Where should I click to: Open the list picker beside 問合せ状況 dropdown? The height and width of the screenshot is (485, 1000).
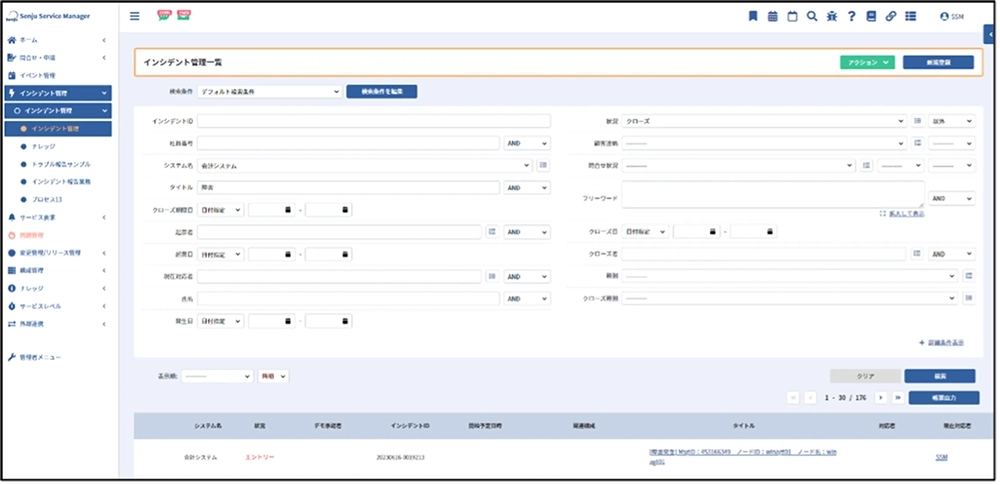tap(866, 165)
